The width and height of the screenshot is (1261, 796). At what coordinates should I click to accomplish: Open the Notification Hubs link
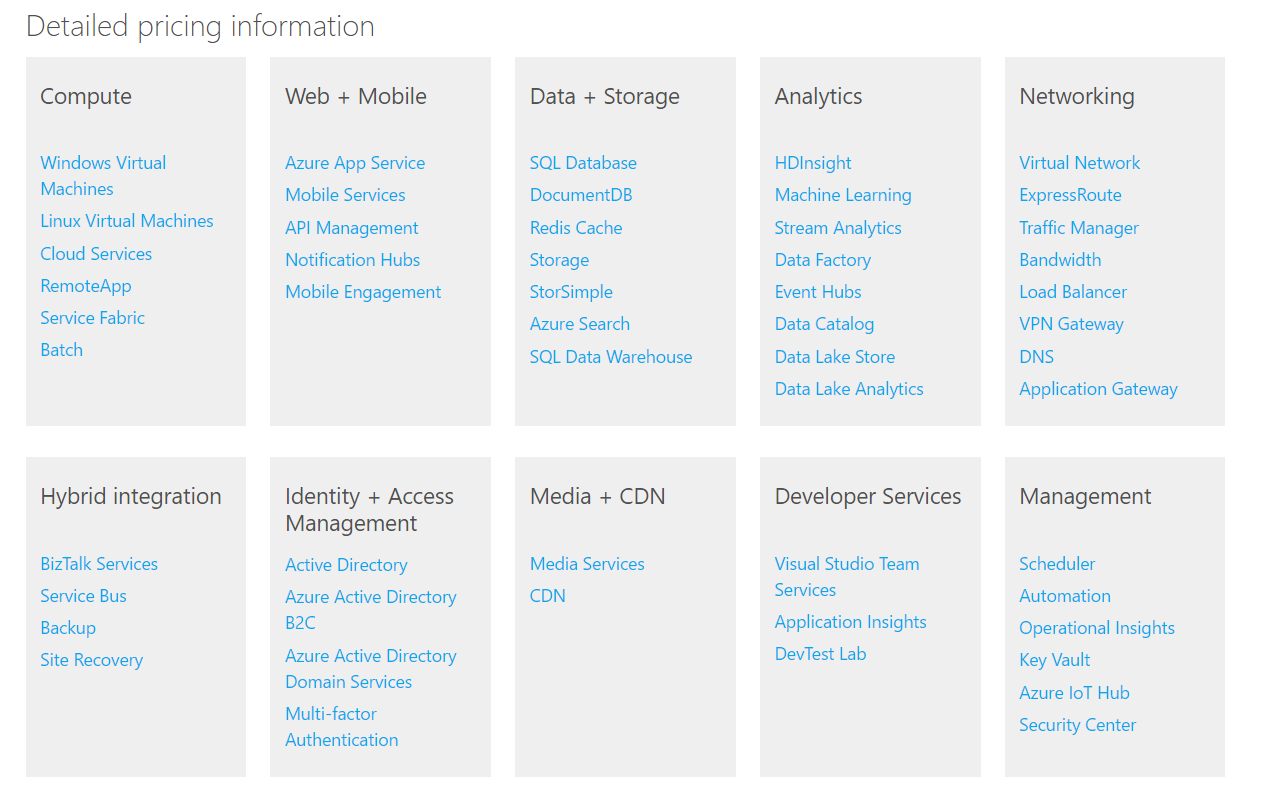click(352, 259)
